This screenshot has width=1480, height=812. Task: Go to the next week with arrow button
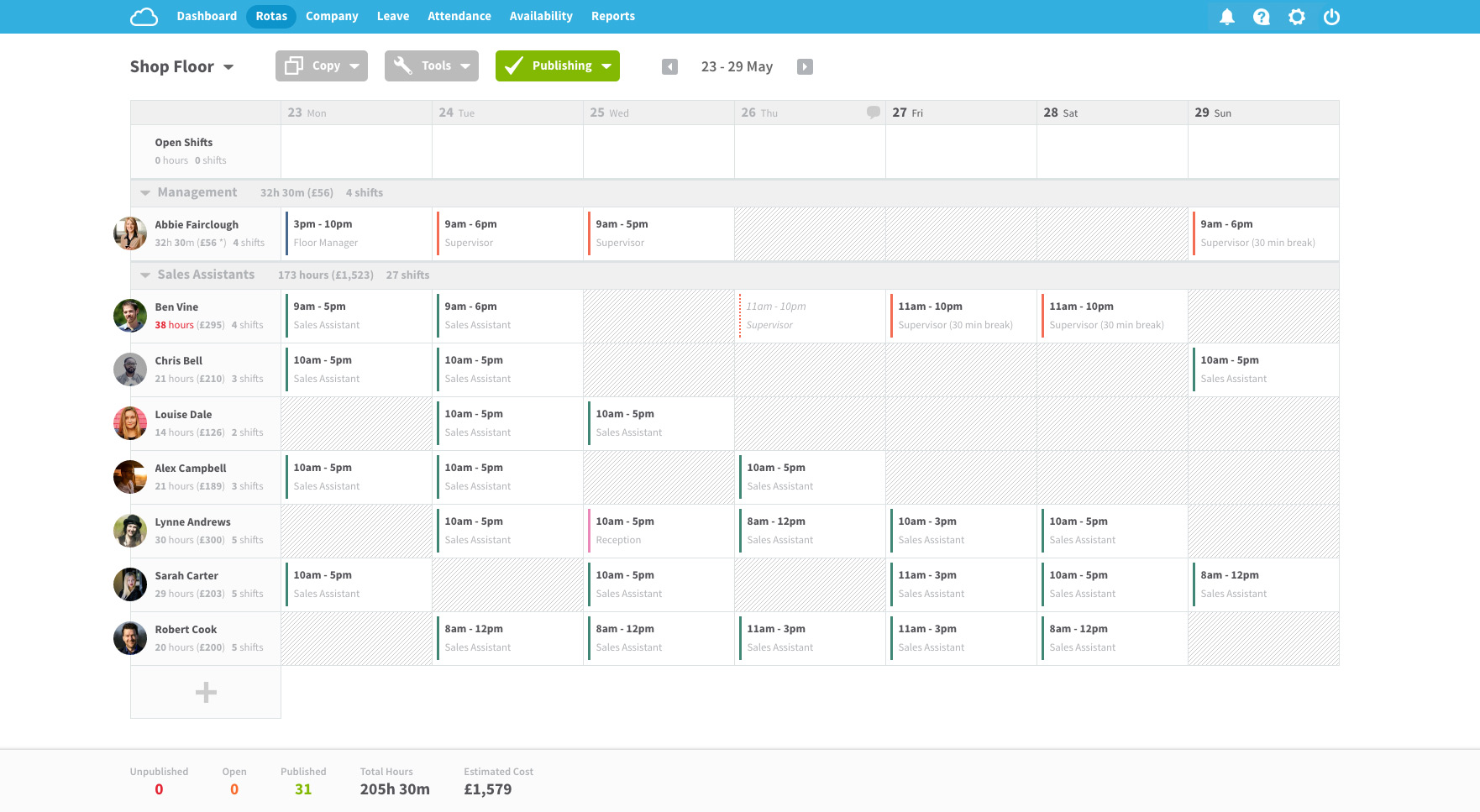[805, 66]
